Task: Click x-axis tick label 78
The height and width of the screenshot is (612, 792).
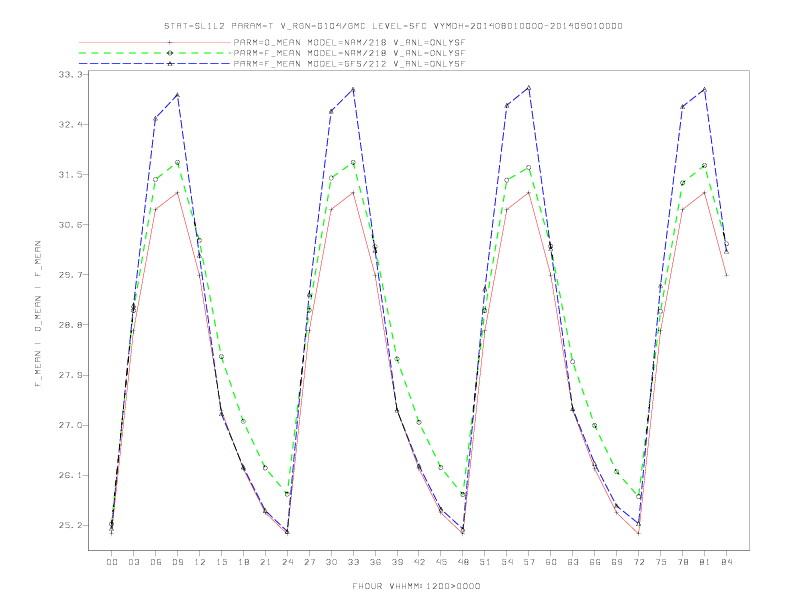Action: (x=682, y=562)
